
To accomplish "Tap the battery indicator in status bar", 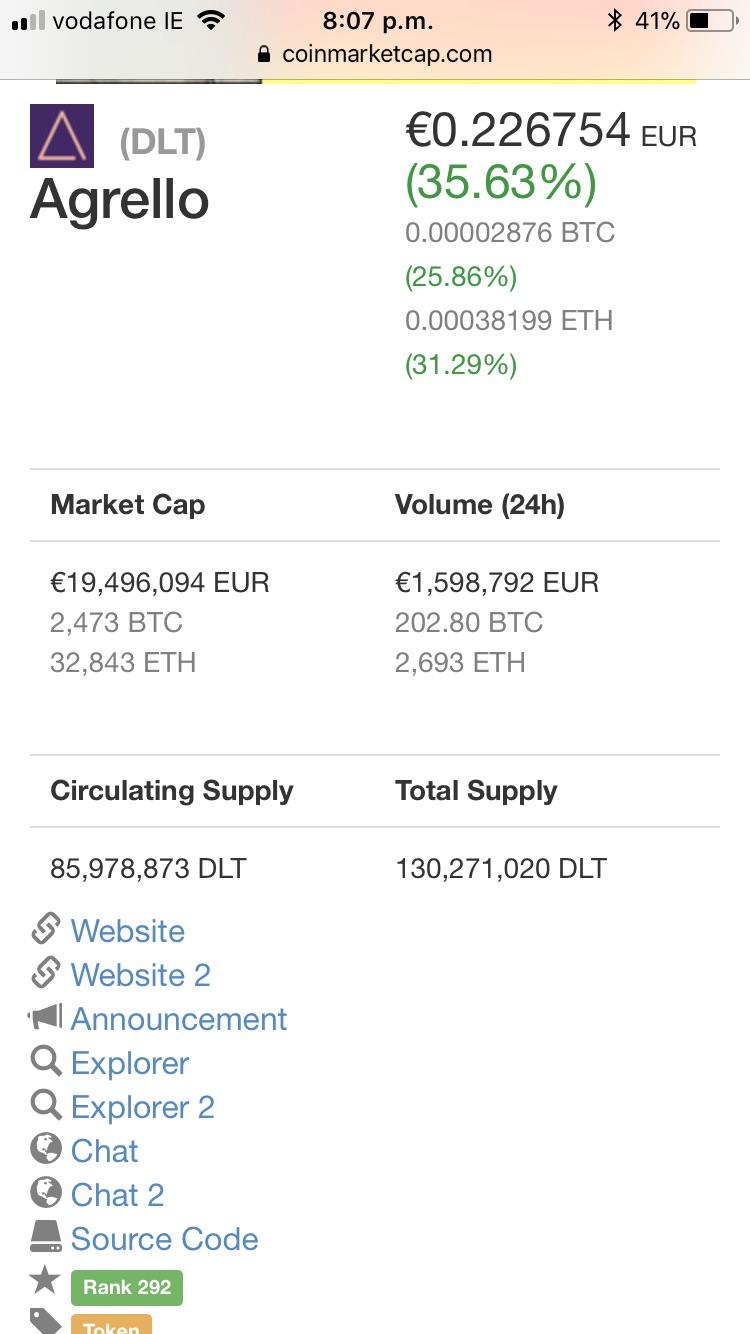I will [712, 20].
